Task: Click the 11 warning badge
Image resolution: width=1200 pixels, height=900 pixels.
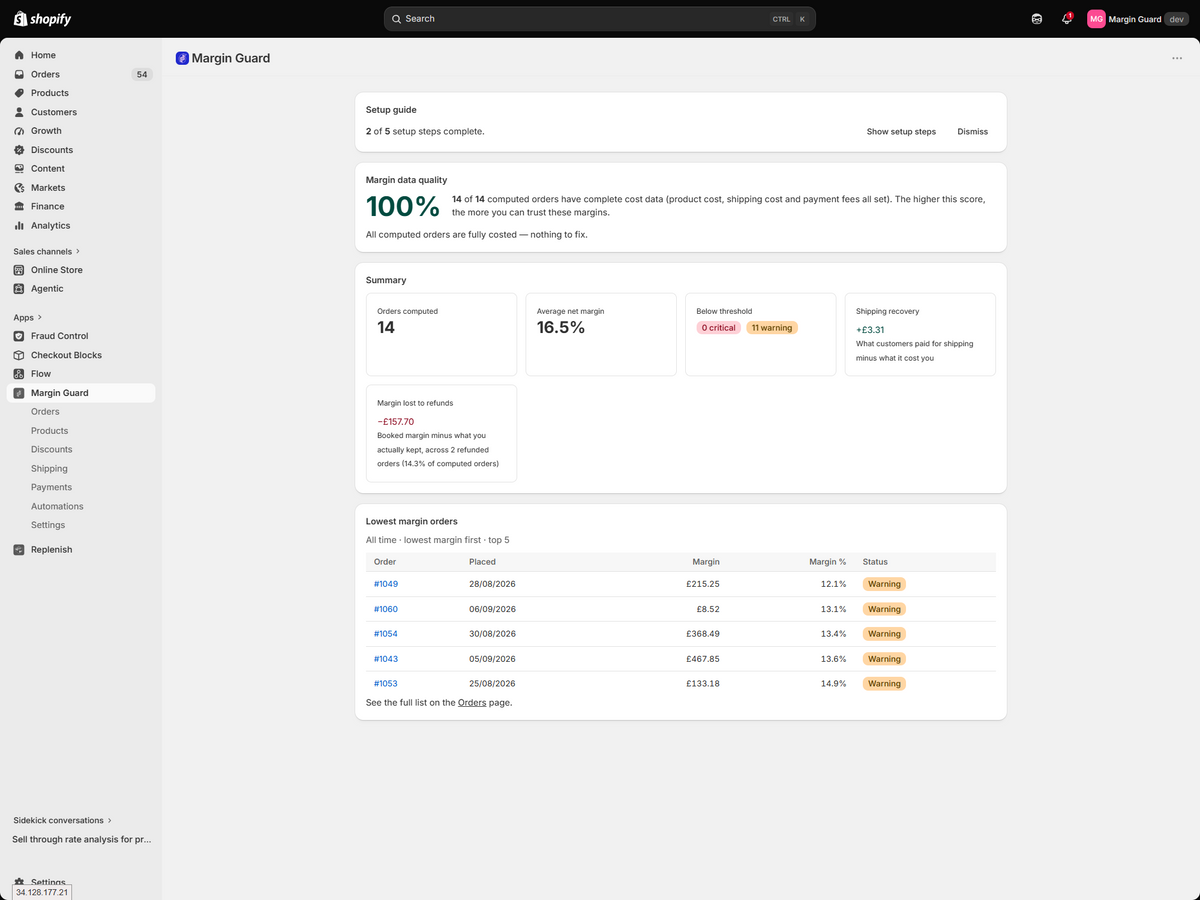Action: 772,328
